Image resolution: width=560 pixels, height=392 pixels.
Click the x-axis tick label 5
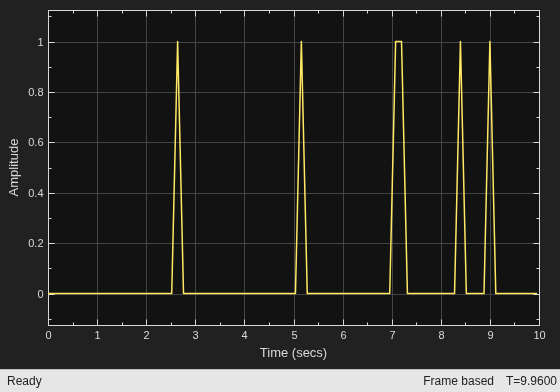pos(294,335)
